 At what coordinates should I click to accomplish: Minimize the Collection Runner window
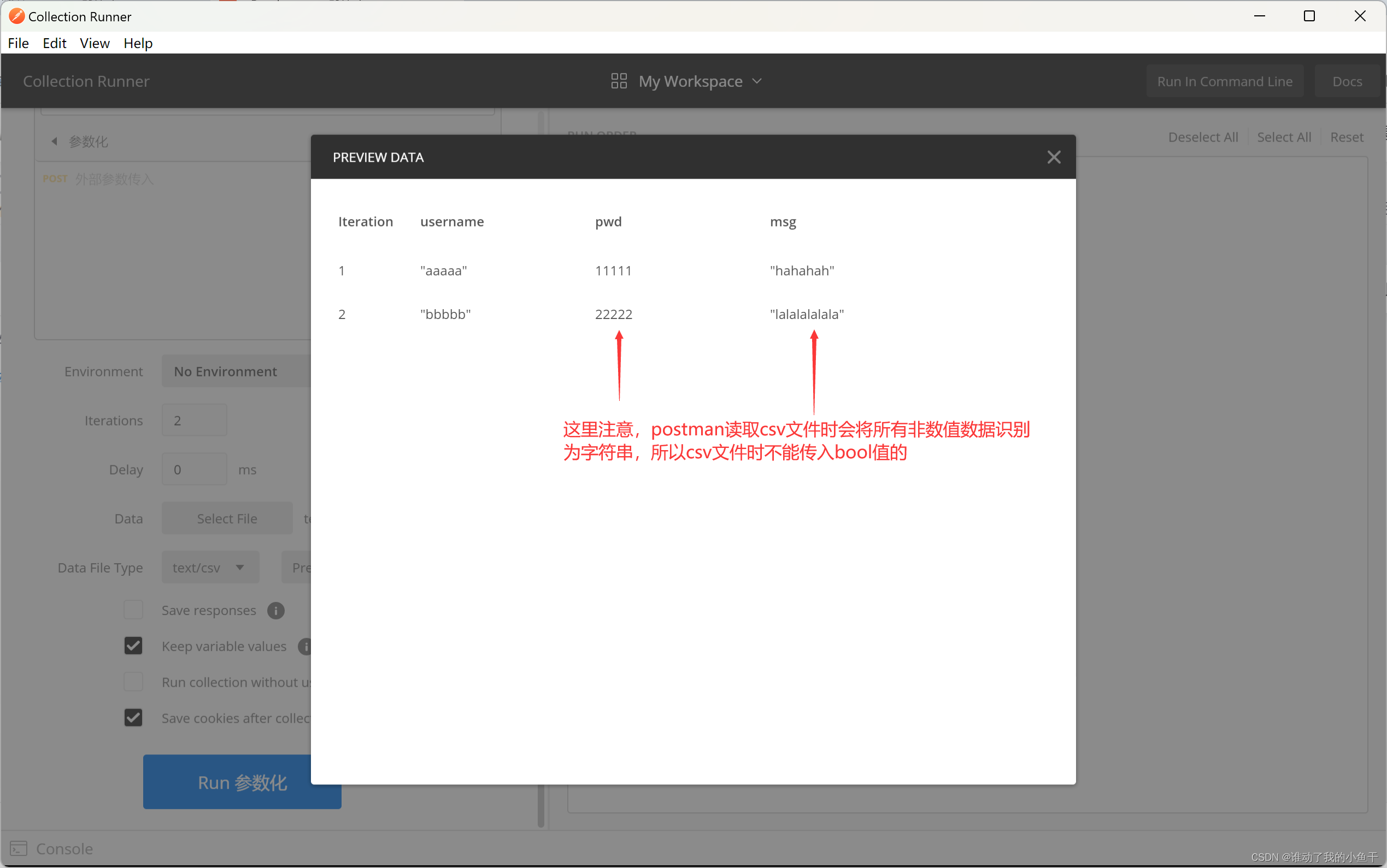pos(1259,16)
